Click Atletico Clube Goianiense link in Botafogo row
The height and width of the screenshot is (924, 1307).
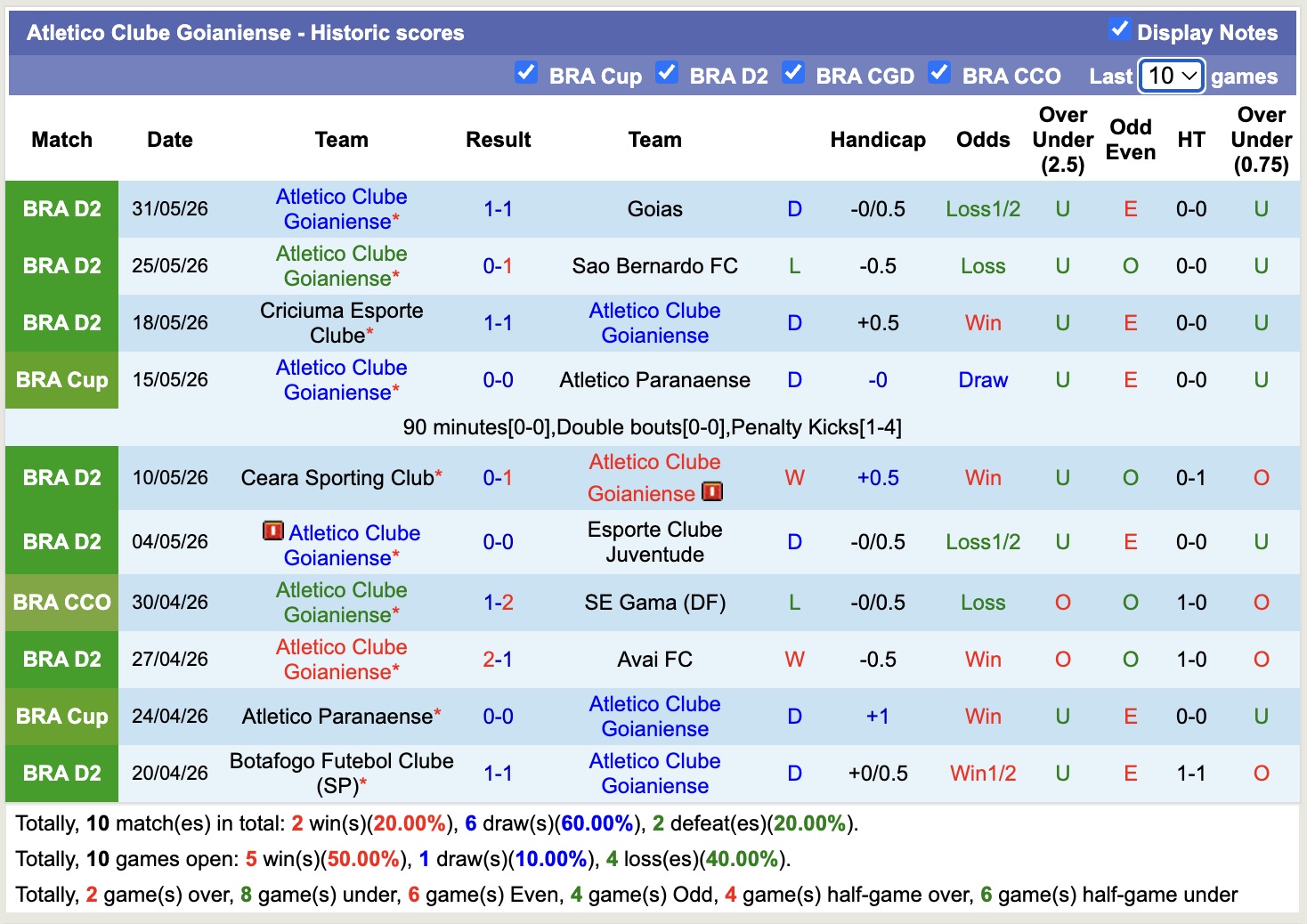[654, 774]
